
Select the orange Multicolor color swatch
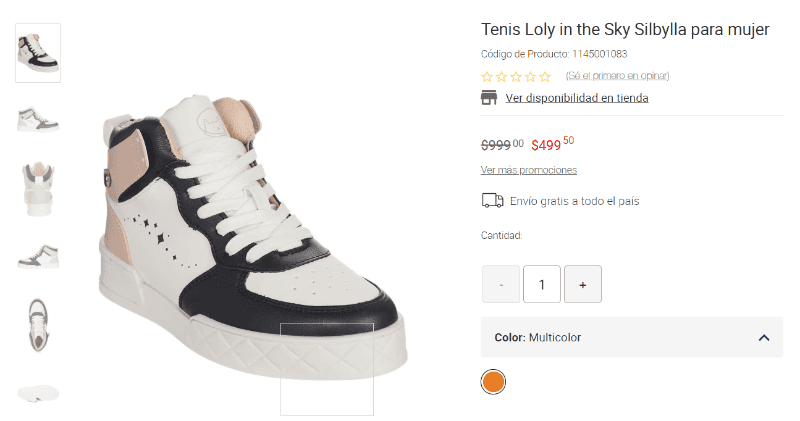tap(493, 381)
